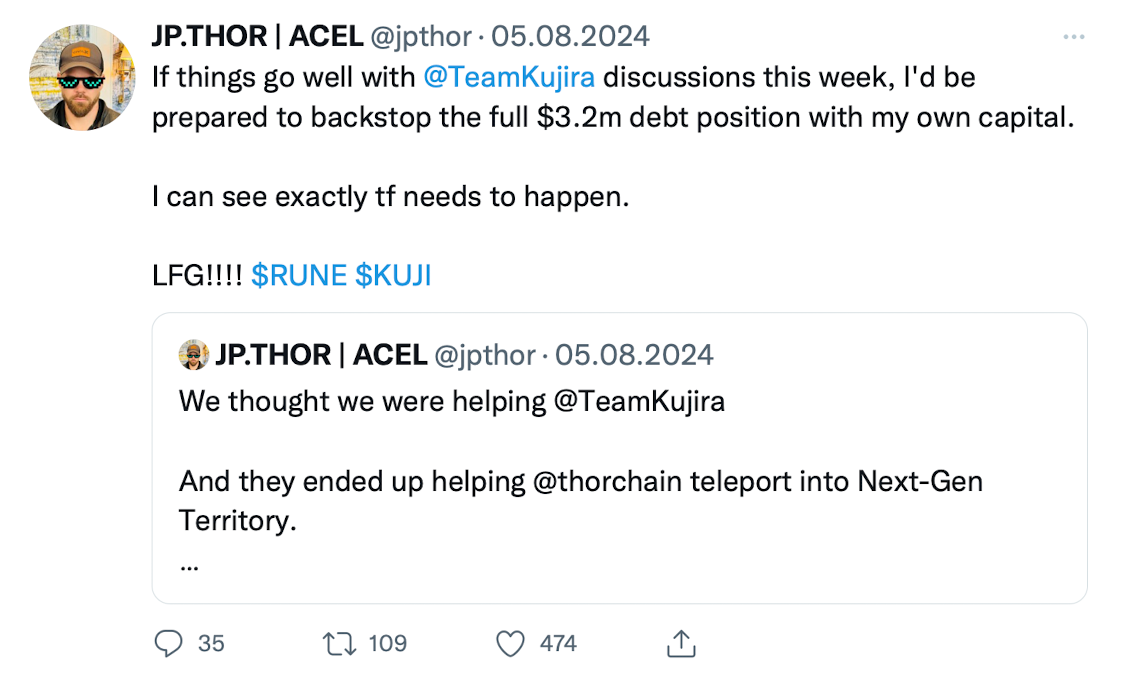Click the main tweet author name JP.THOR | ACEL
Screen dimensions: 1128x681
click(x=257, y=37)
